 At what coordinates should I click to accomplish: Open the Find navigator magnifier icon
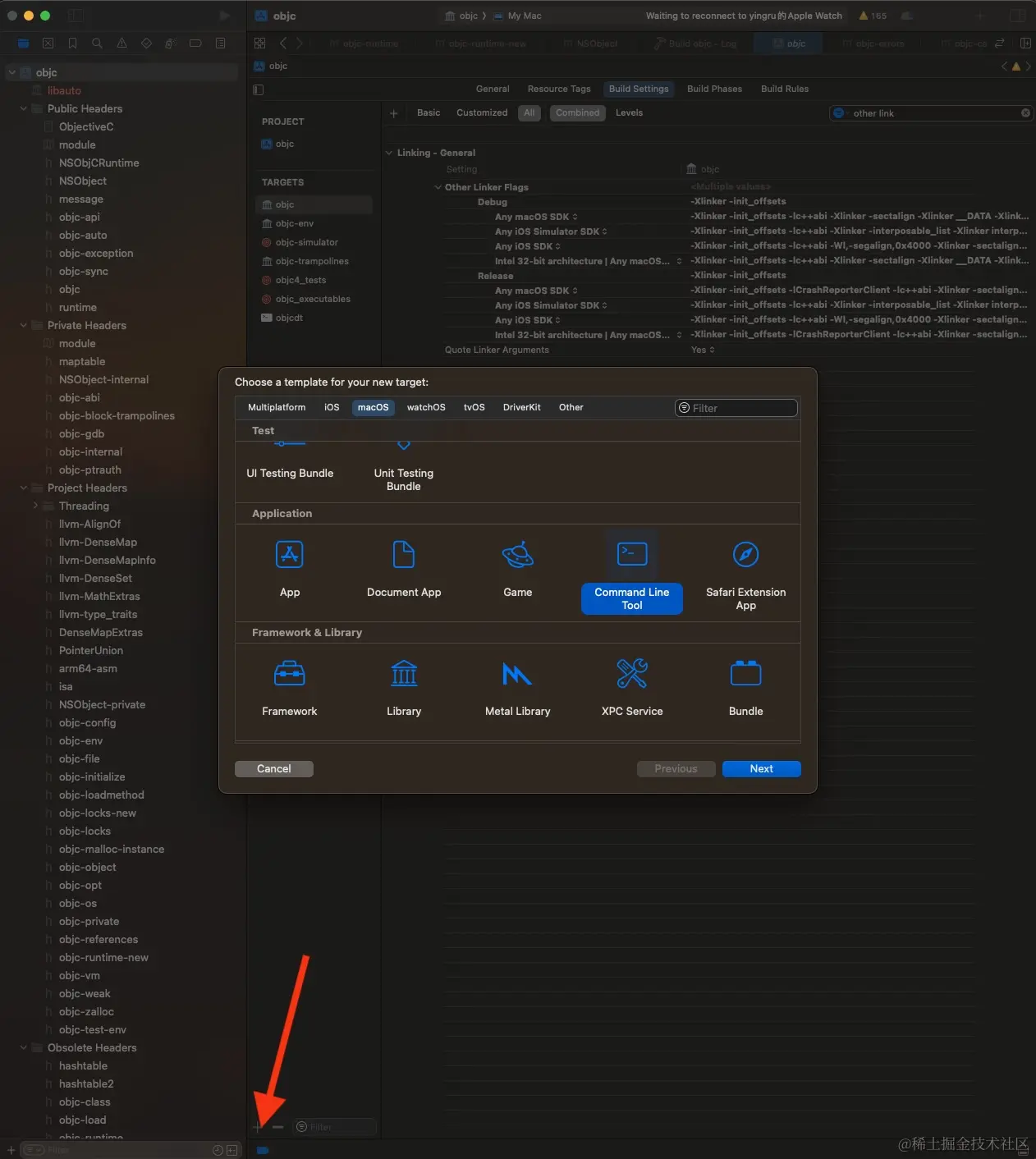pos(97,44)
